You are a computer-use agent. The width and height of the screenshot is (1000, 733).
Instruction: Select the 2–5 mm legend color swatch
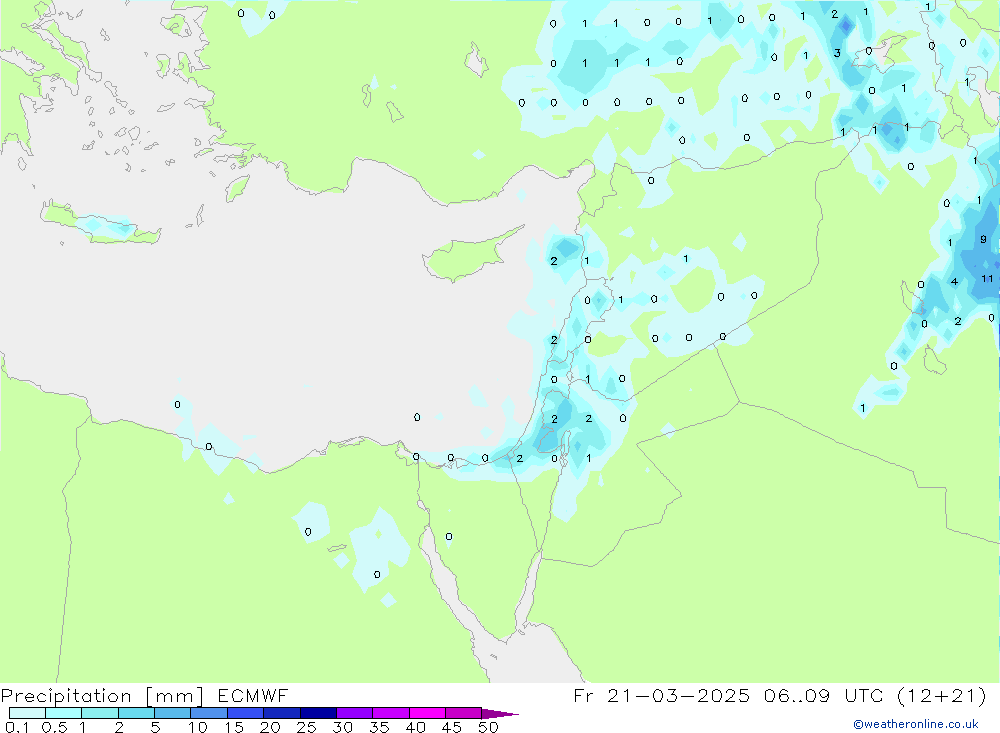136,713
